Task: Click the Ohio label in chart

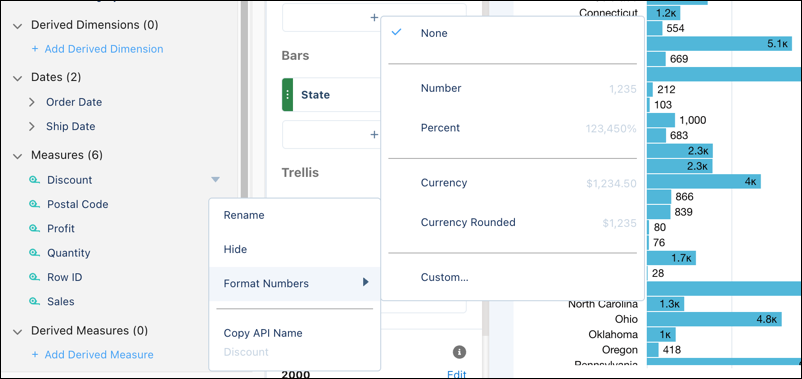Action: 627,319
